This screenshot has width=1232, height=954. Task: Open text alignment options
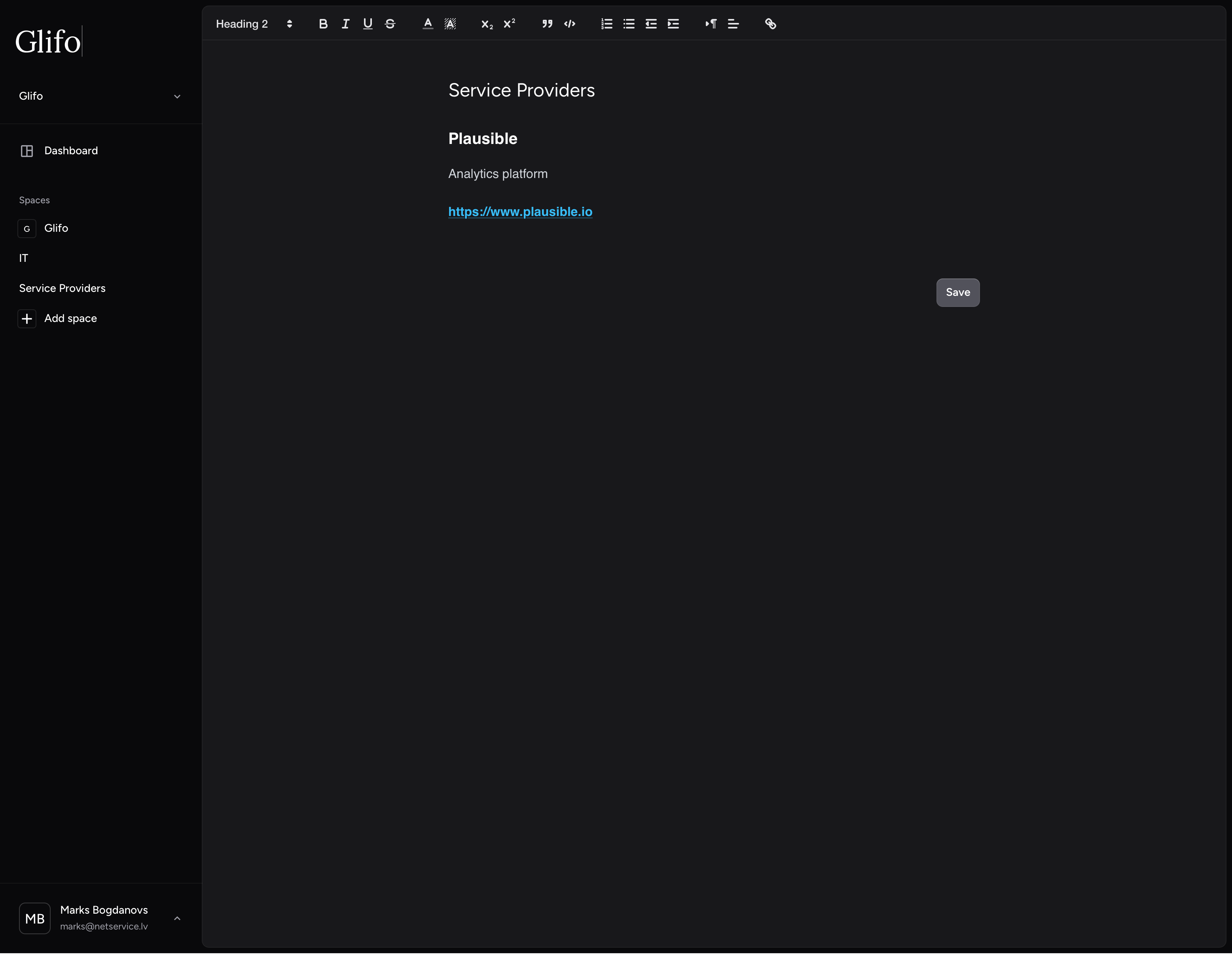734,24
